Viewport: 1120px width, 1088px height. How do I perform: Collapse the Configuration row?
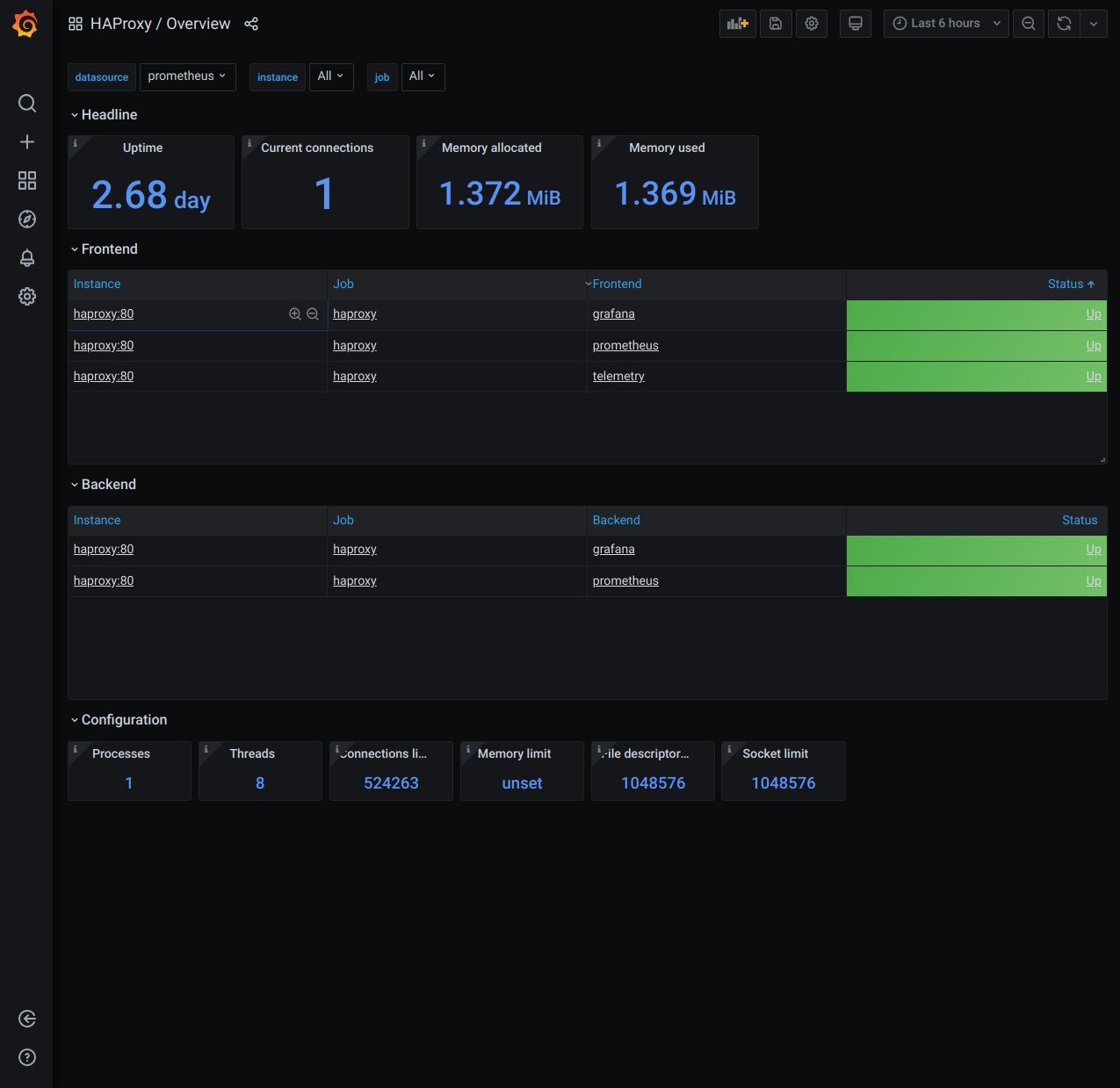(x=119, y=720)
